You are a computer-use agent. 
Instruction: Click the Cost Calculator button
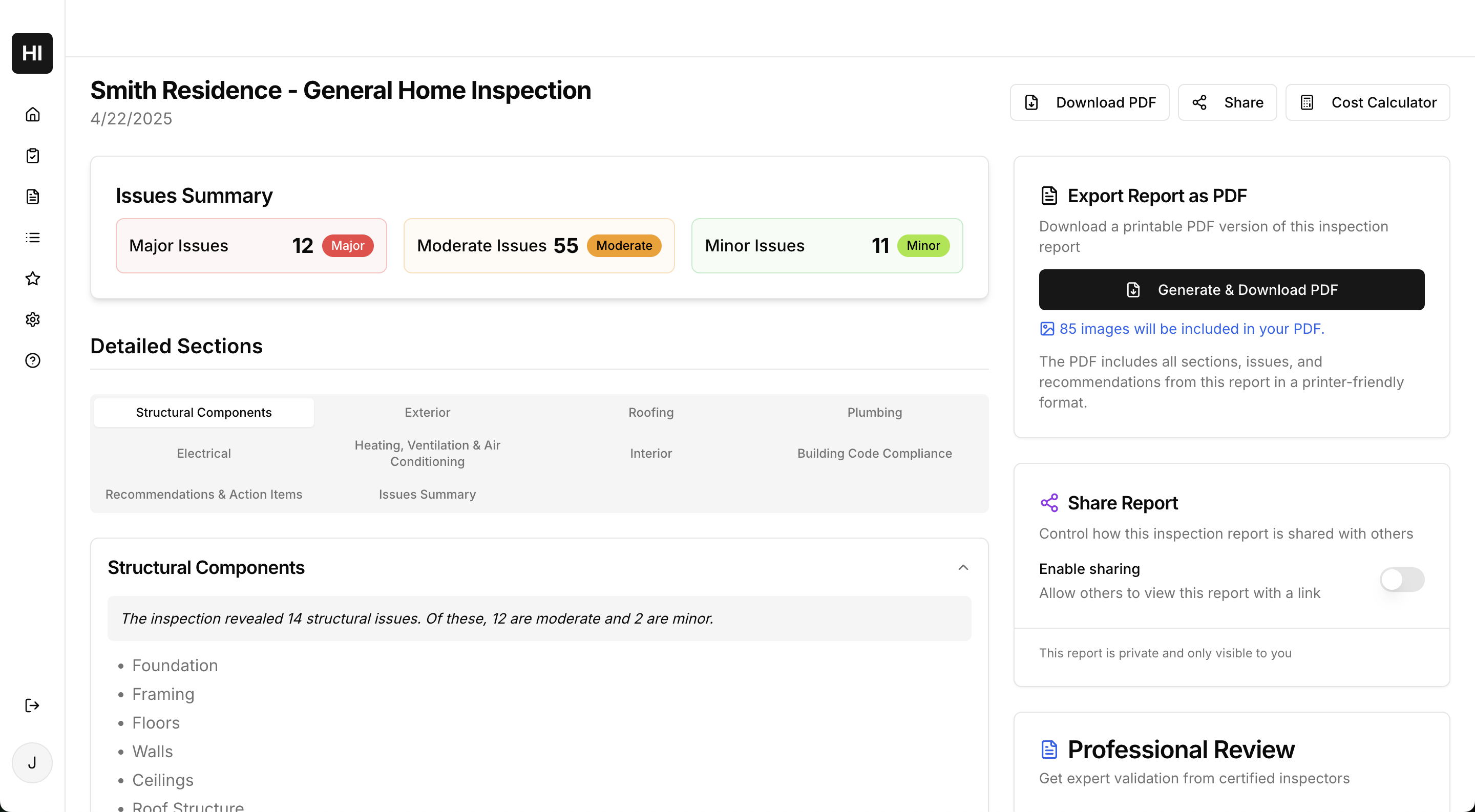1367,102
